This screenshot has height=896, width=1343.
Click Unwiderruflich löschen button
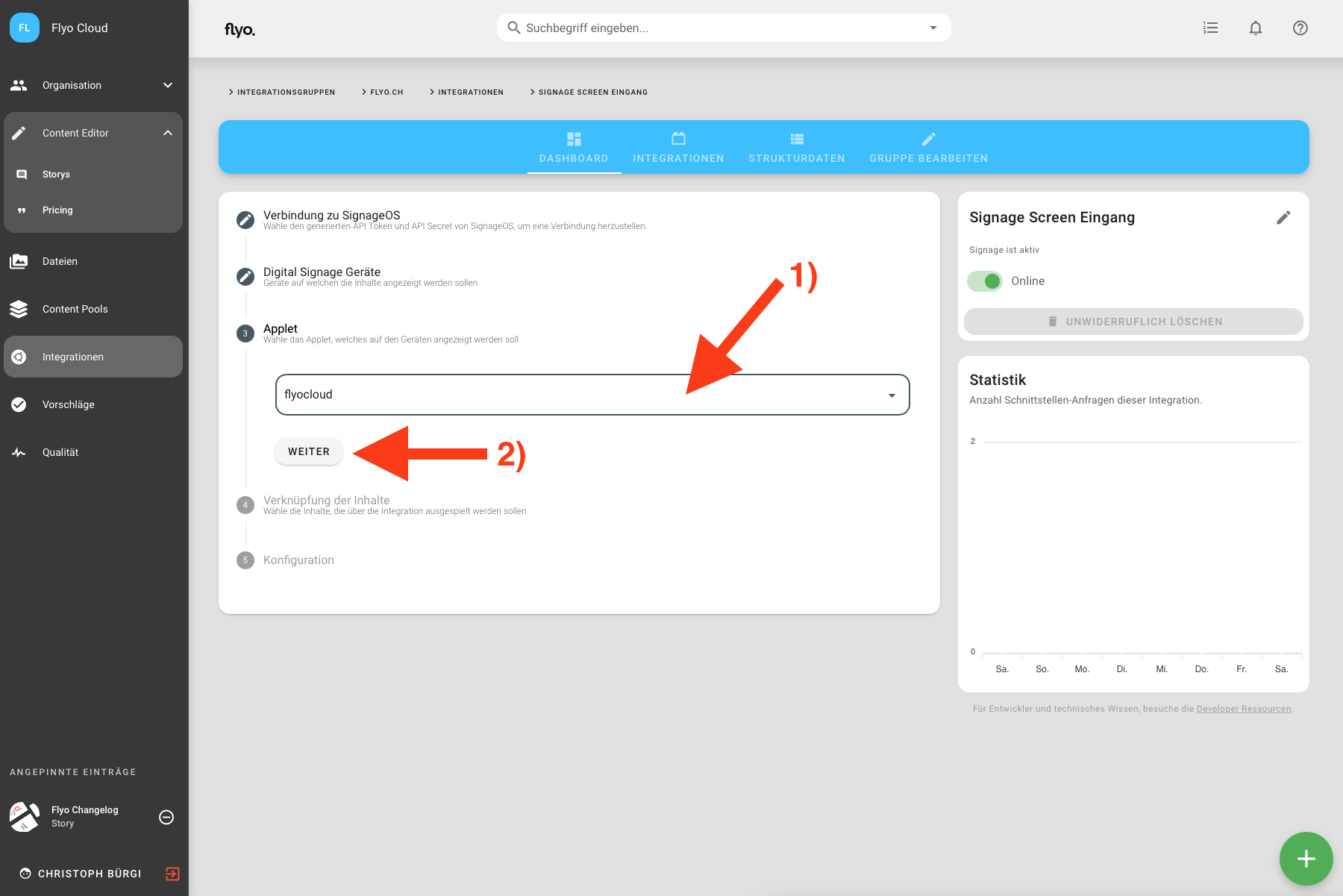click(1133, 322)
